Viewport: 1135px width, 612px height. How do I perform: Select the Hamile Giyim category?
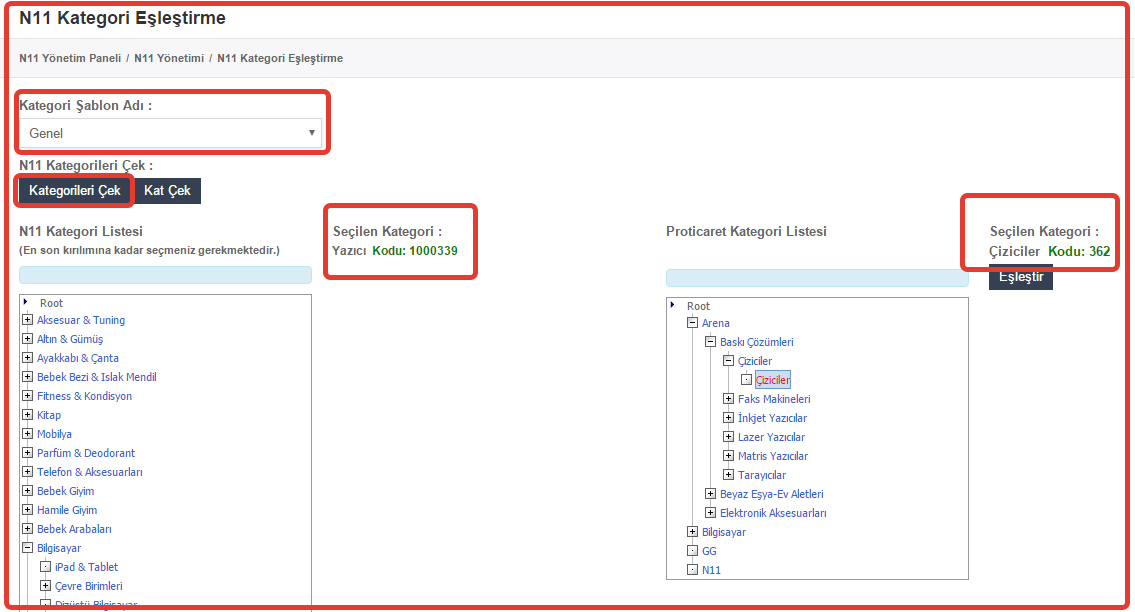[67, 510]
